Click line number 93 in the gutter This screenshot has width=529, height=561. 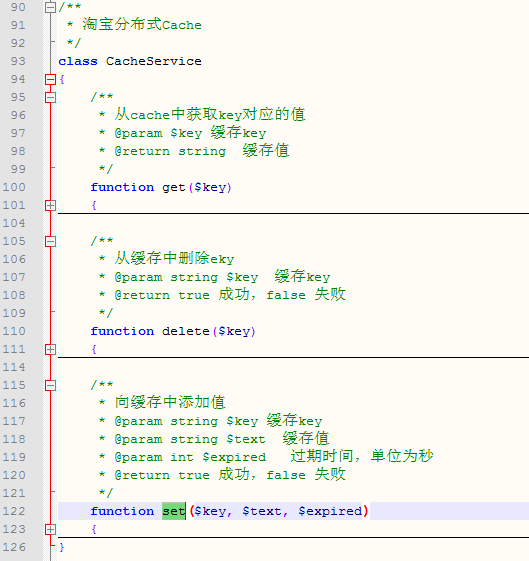18,61
